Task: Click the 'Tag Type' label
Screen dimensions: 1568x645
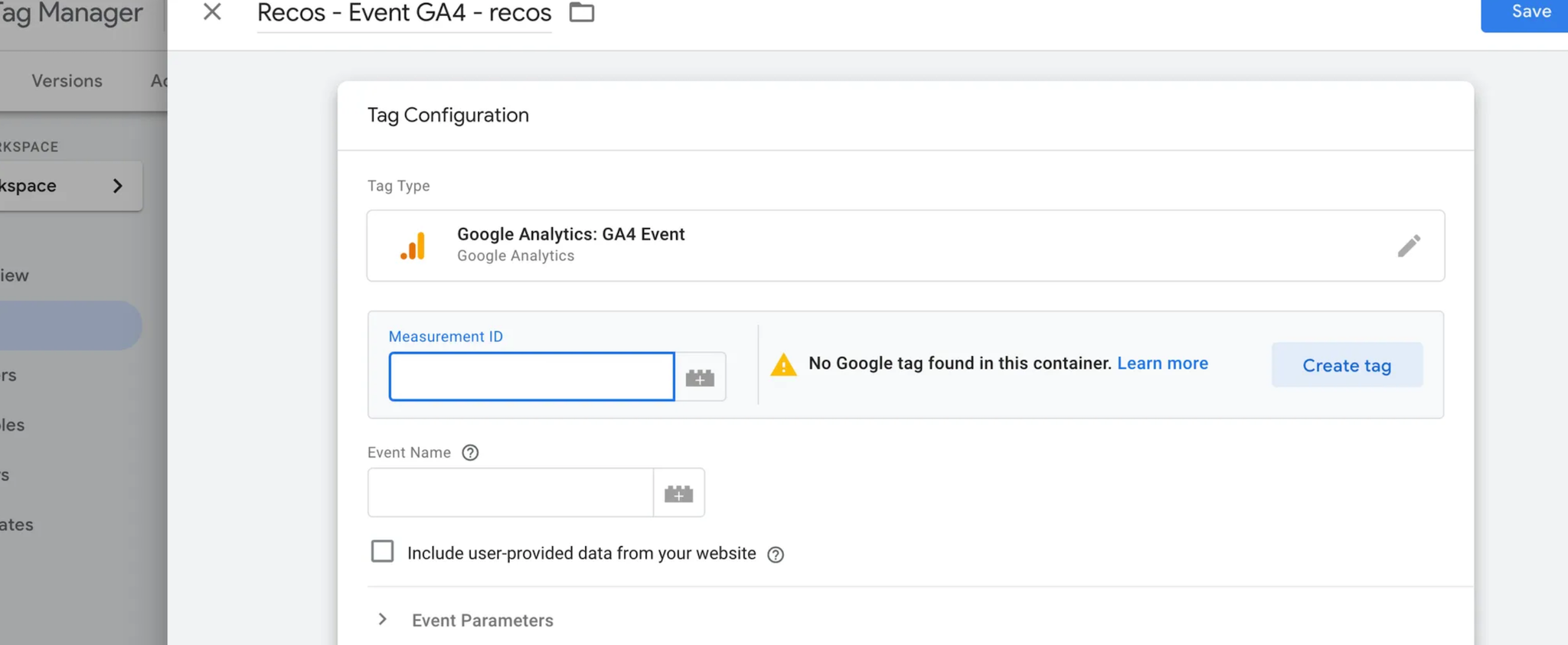Action: pos(398,186)
